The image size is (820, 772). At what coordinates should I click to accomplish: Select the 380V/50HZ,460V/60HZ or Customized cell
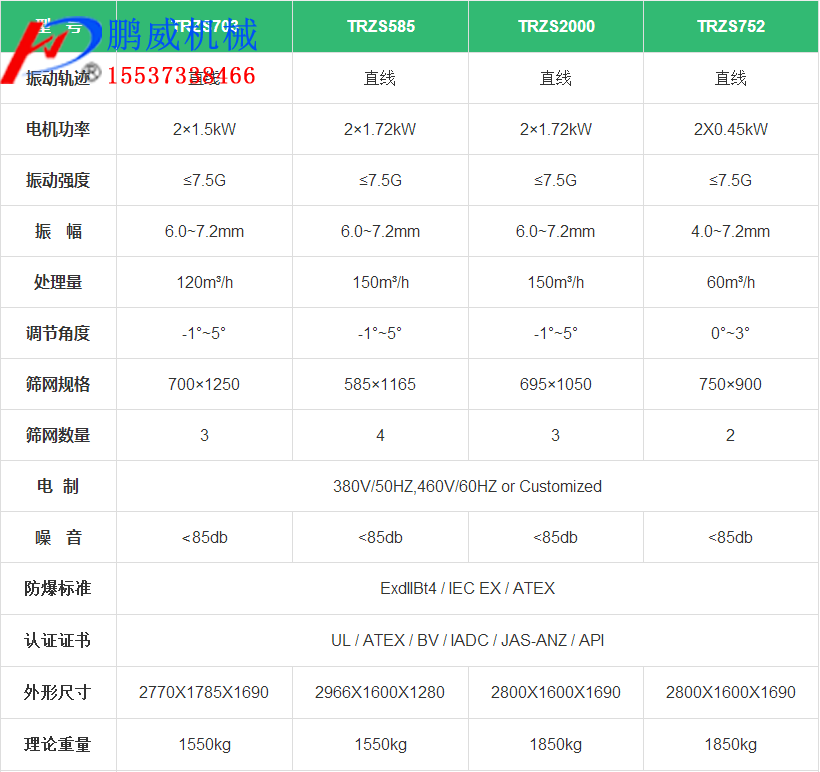click(x=467, y=486)
